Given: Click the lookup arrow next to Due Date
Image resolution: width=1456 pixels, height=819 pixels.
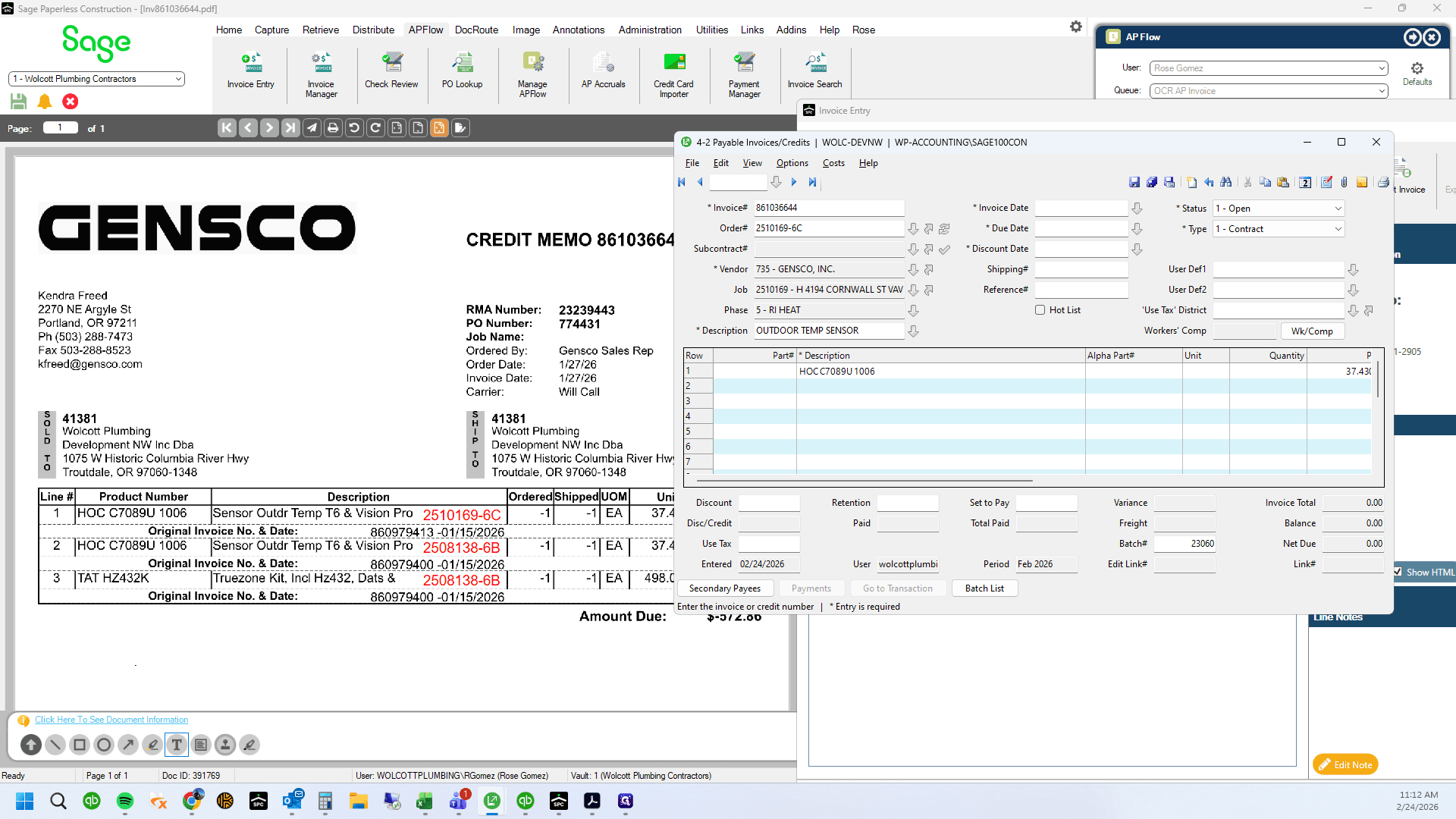Looking at the screenshot, I should click(1137, 229).
